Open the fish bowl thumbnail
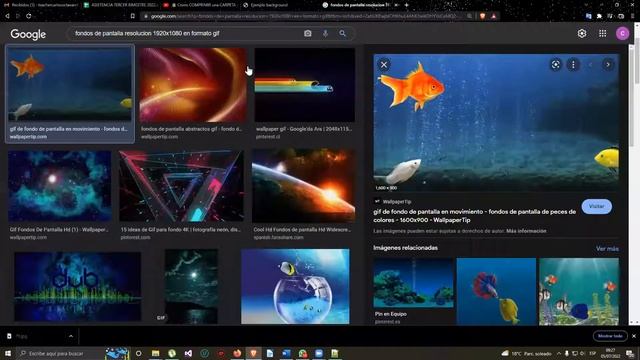 coord(295,287)
